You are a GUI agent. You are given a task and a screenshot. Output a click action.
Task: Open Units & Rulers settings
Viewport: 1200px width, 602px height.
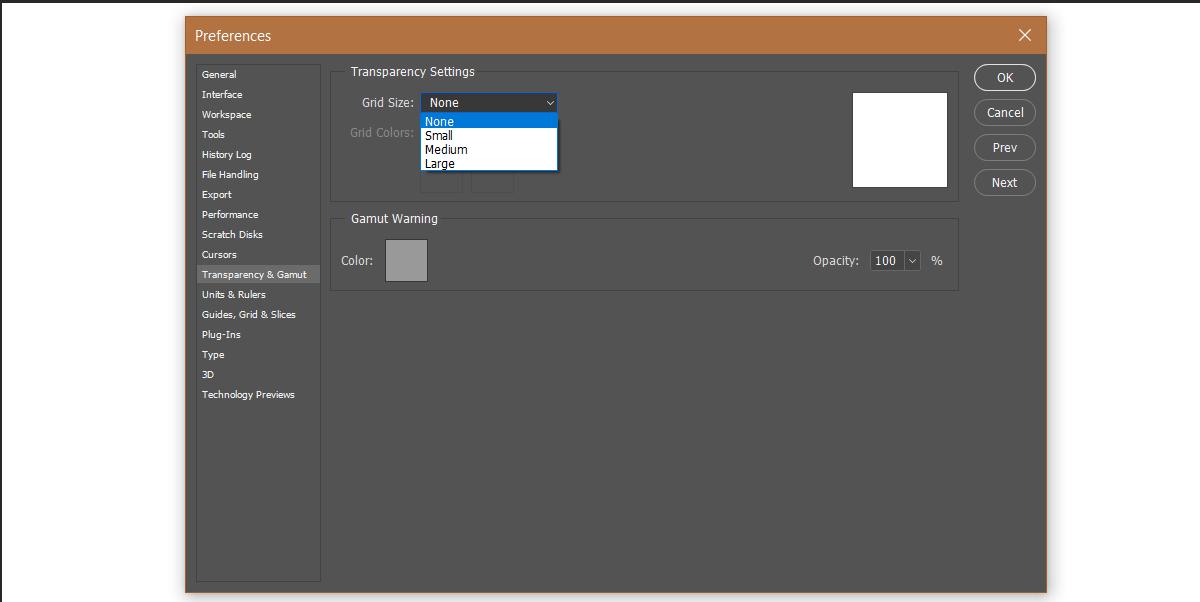(x=233, y=294)
